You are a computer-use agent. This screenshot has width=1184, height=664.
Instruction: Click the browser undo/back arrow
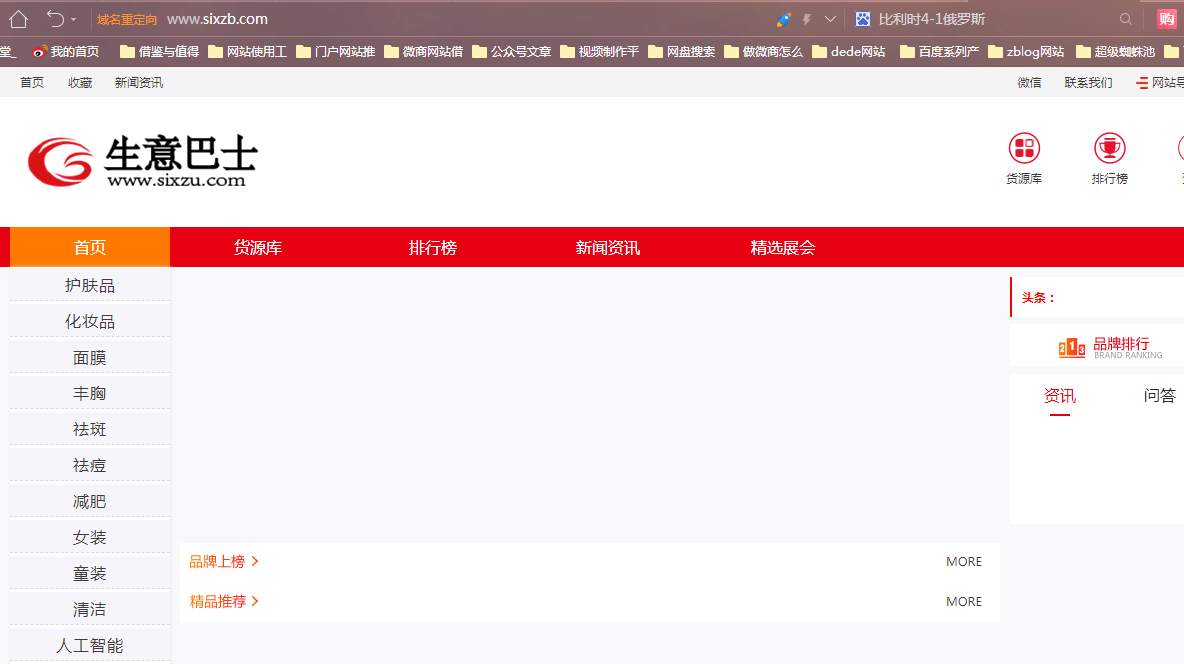(54, 19)
